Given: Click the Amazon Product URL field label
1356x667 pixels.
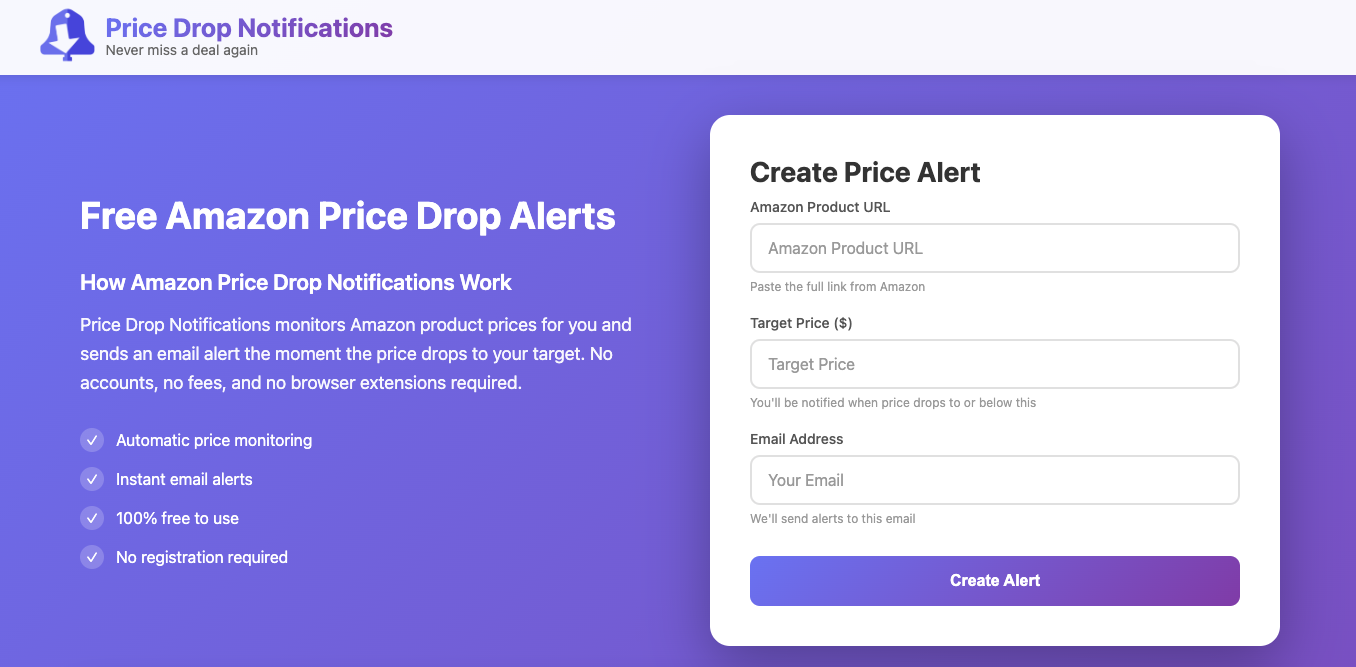Looking at the screenshot, I should coord(822,207).
